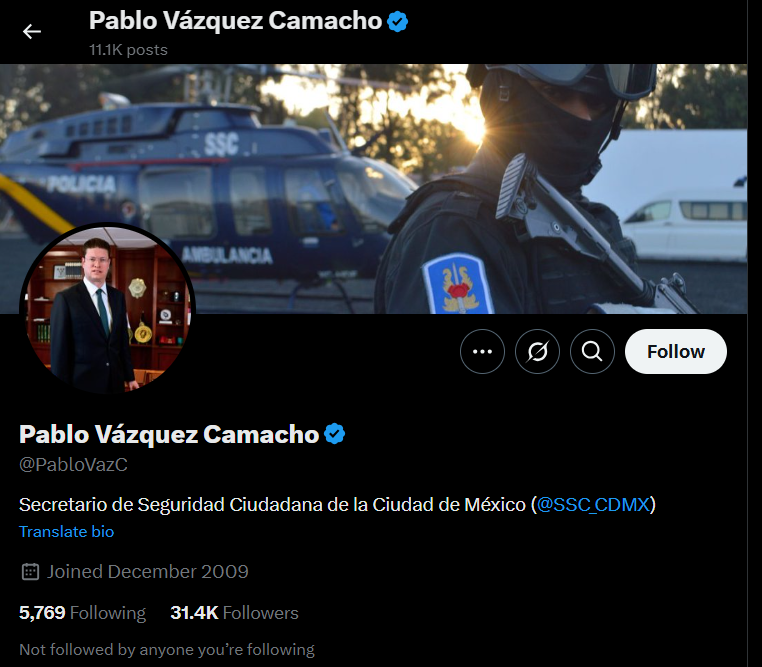Click the 11.1K posts count
The width and height of the screenshot is (762, 667).
pyautogui.click(x=128, y=50)
